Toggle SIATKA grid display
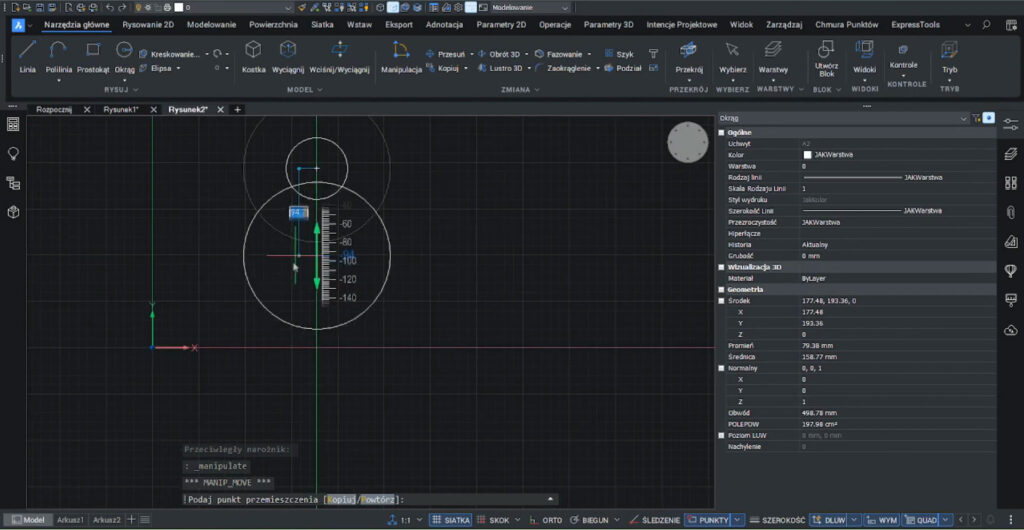Screen dimensions: 1024x530 [451, 520]
